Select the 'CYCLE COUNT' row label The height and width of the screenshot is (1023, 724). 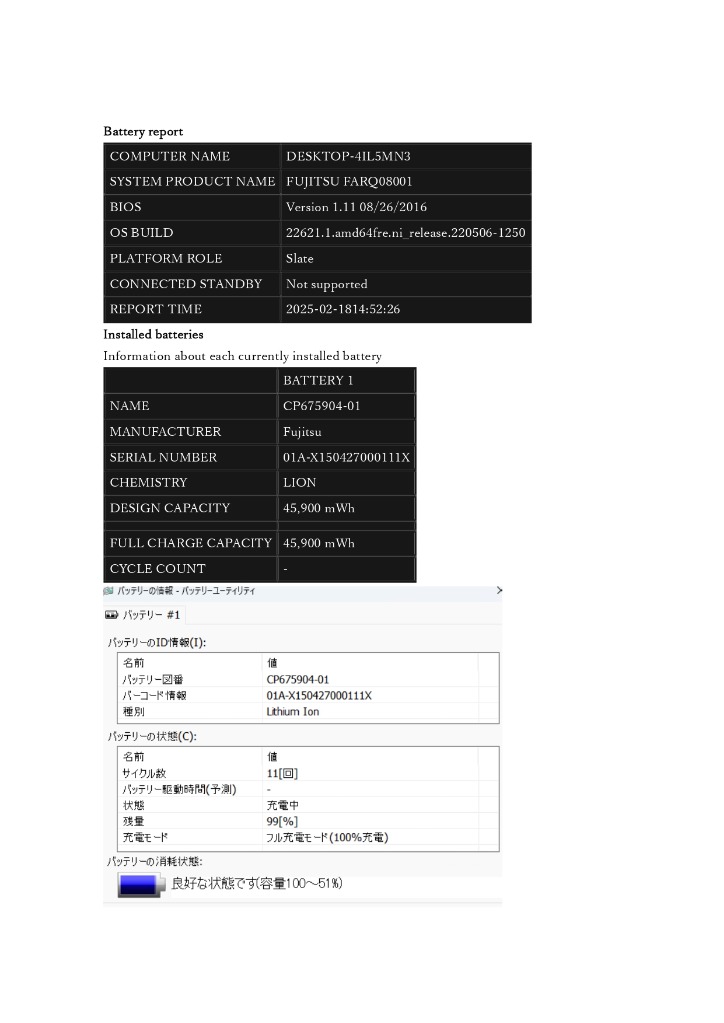click(190, 569)
